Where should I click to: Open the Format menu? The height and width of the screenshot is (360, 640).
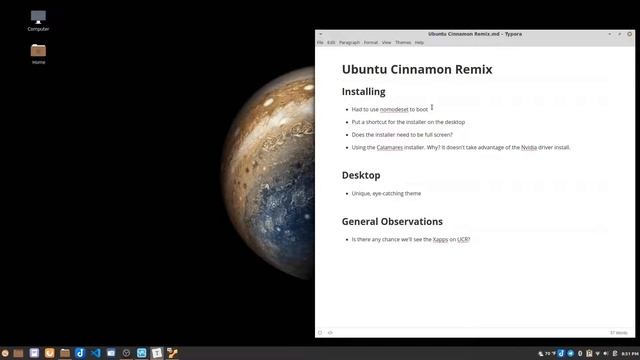tap(371, 42)
